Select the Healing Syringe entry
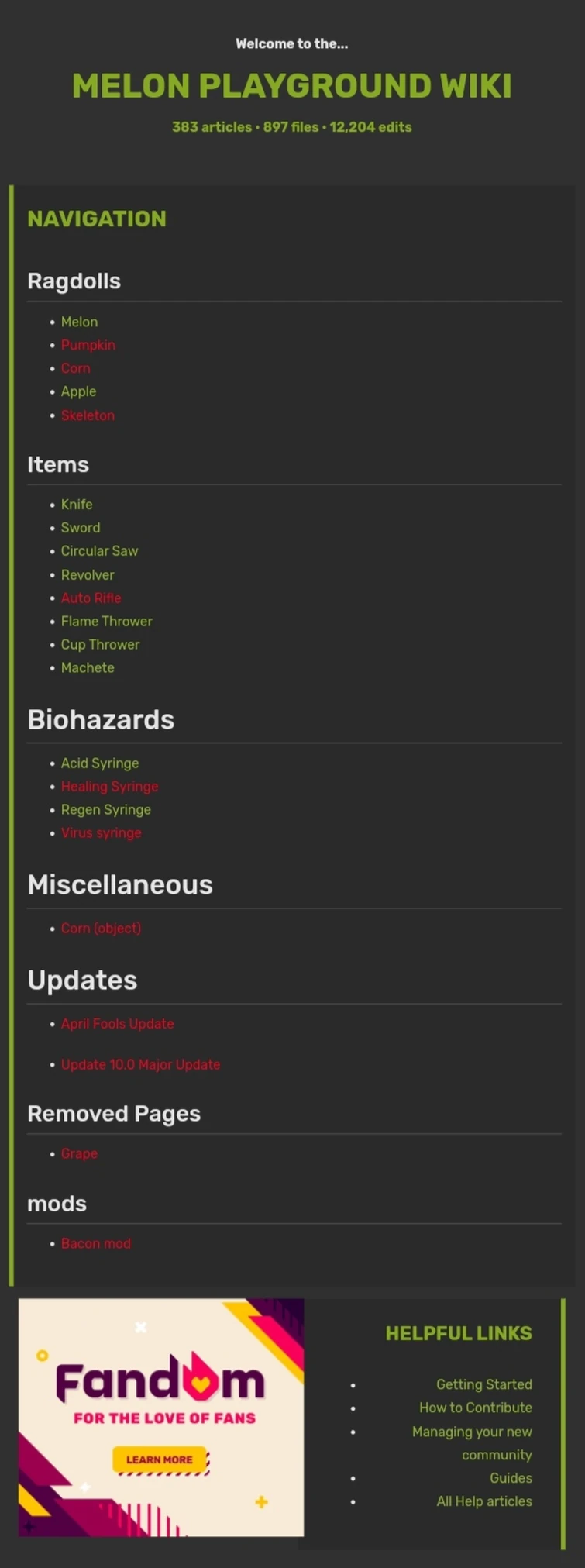This screenshot has height=1568, width=585. [x=109, y=787]
